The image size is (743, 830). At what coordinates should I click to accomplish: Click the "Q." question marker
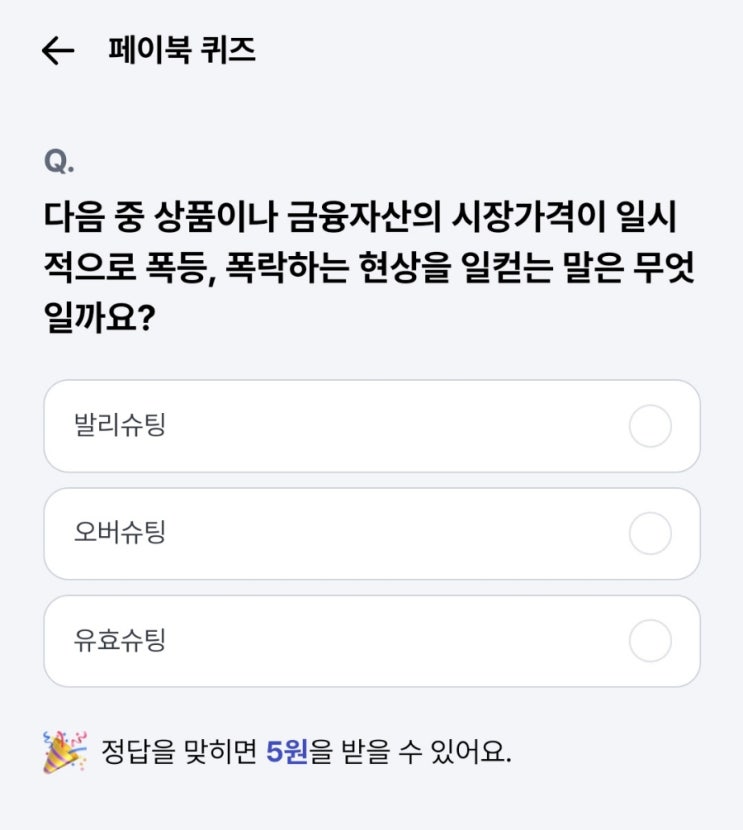coord(59,162)
